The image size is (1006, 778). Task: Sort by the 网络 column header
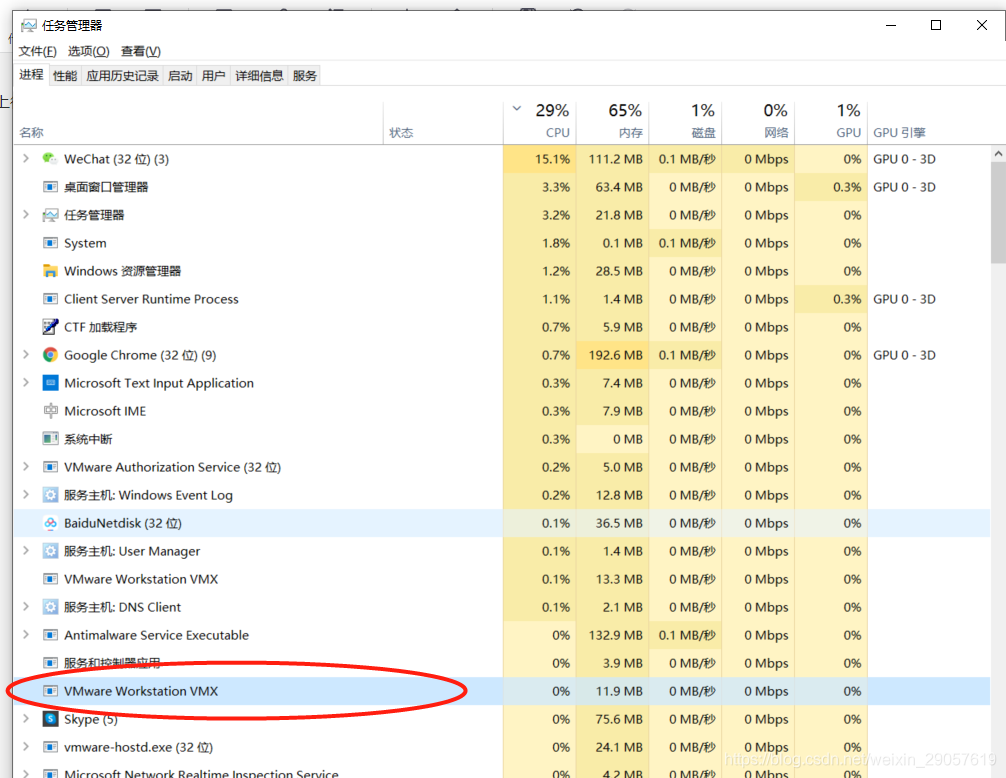click(x=758, y=121)
